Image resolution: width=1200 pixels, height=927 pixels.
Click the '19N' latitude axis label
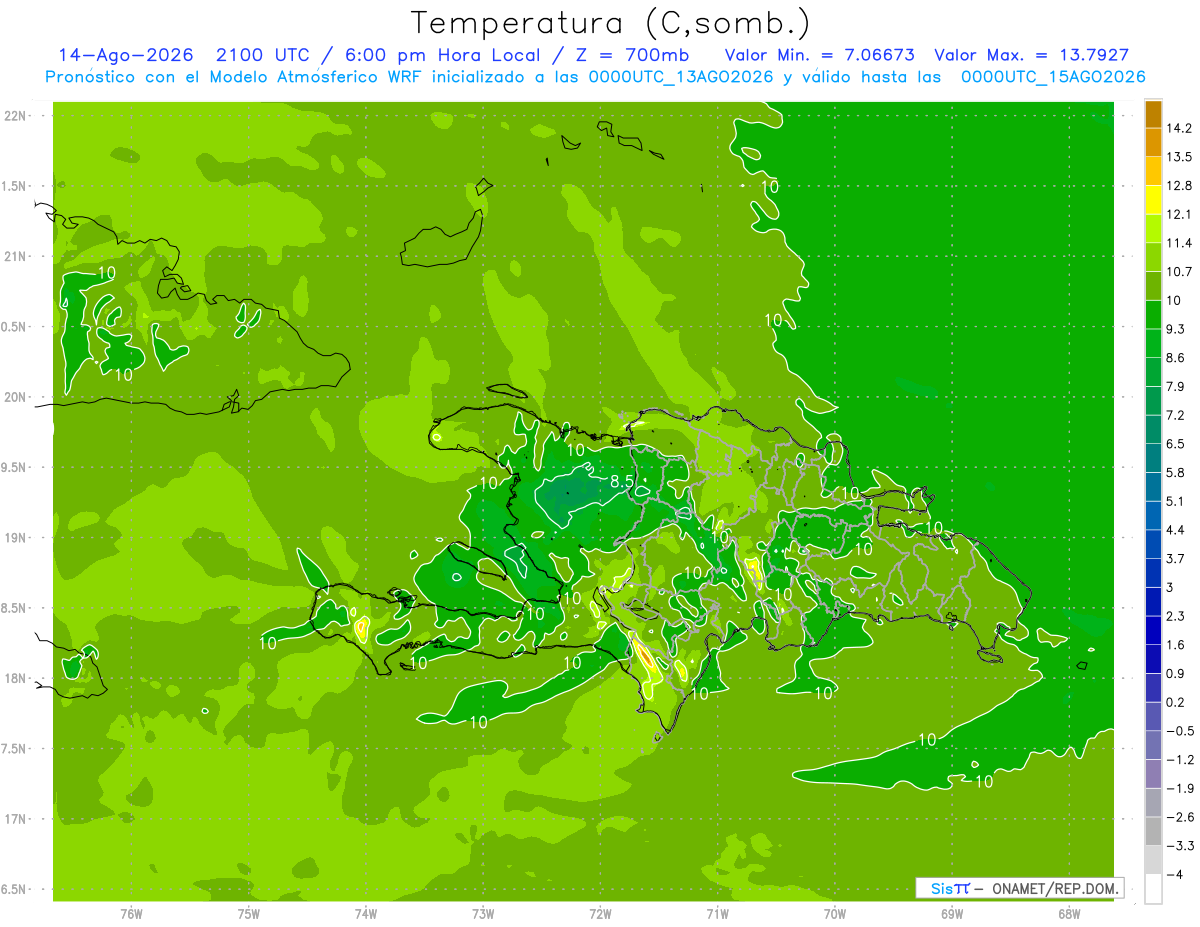[x=14, y=538]
